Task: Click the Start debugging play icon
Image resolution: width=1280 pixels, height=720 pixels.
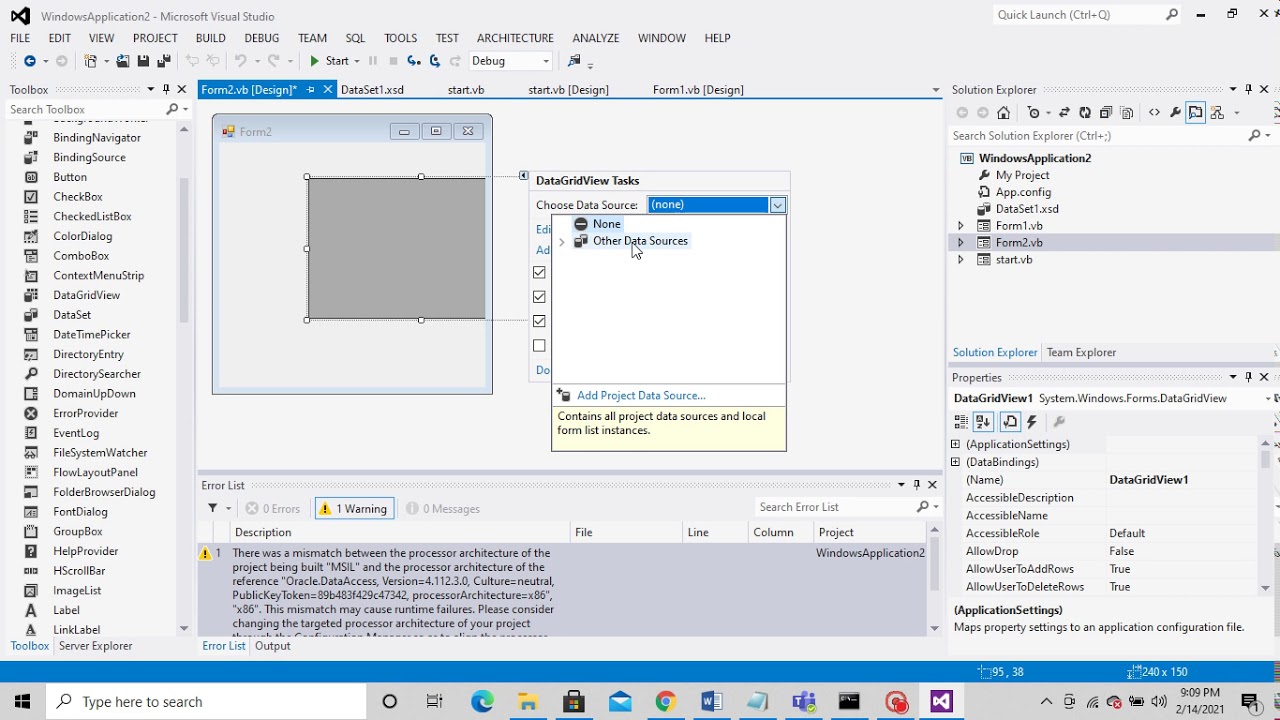Action: 314,61
